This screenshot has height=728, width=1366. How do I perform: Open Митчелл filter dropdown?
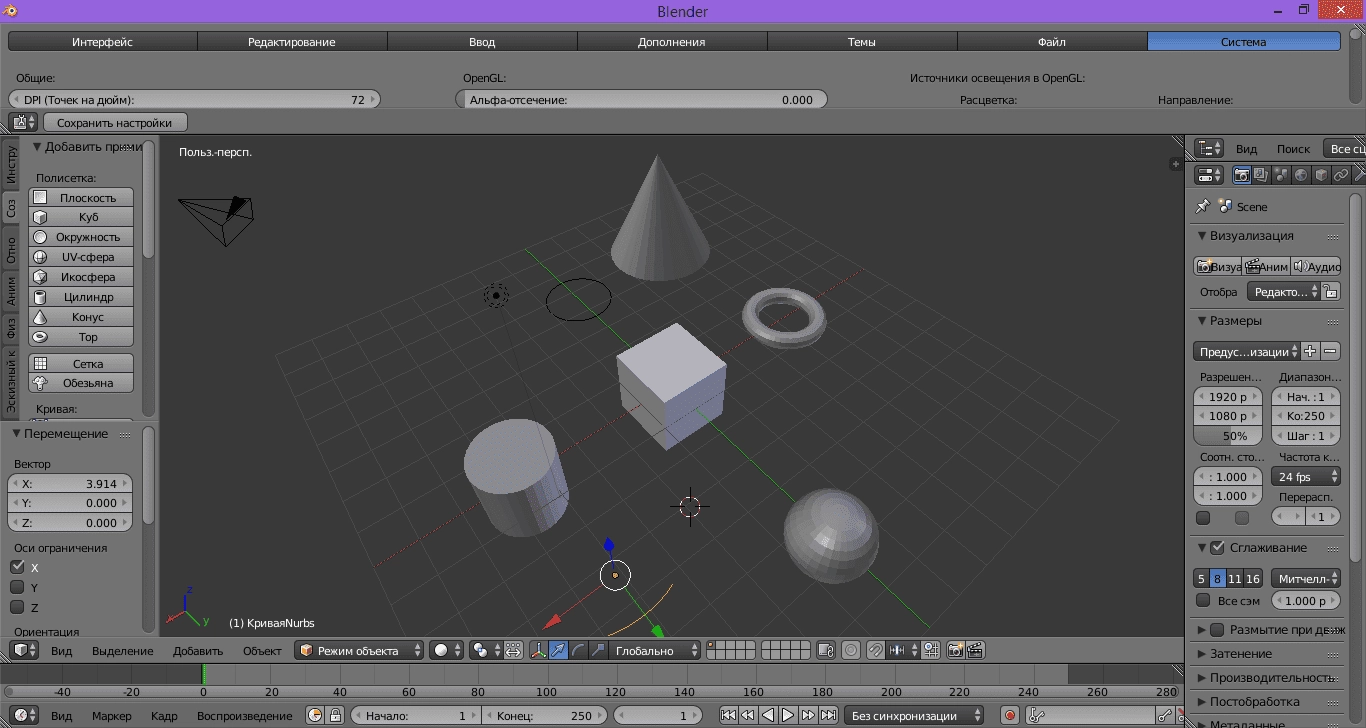(1305, 578)
